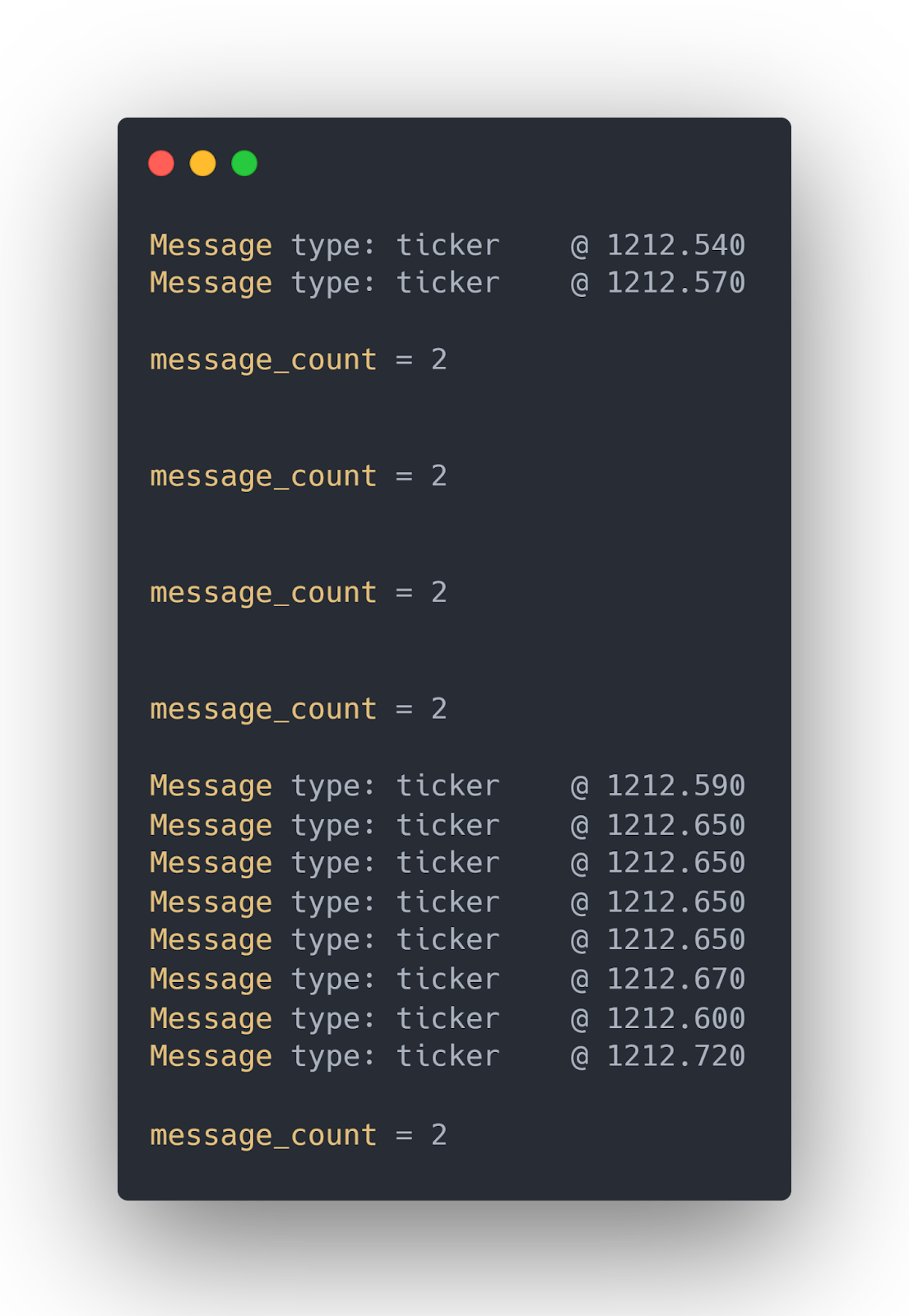Click the red close window dot

[161, 164]
